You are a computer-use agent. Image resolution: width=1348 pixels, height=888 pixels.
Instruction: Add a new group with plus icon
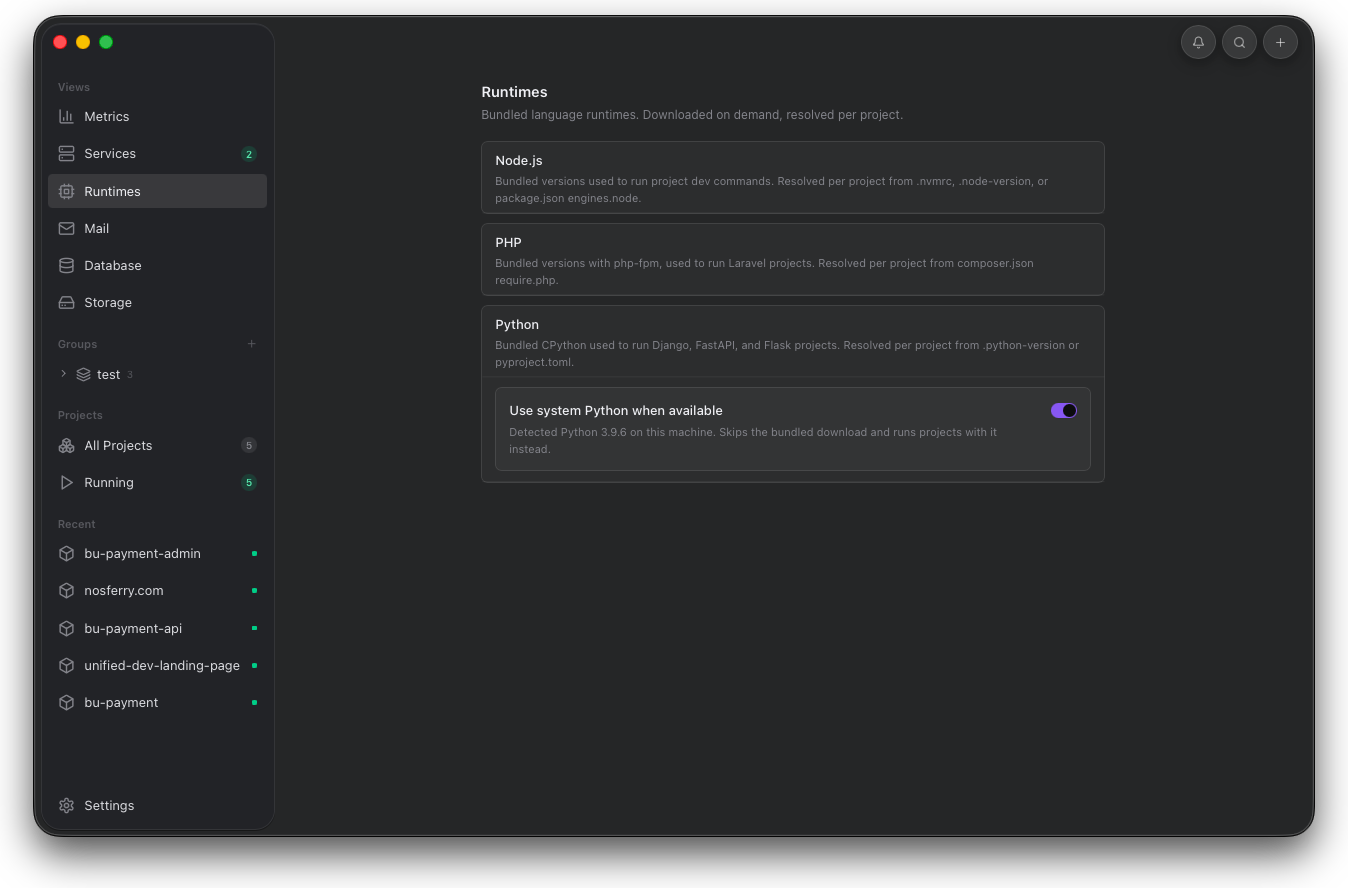pos(252,344)
